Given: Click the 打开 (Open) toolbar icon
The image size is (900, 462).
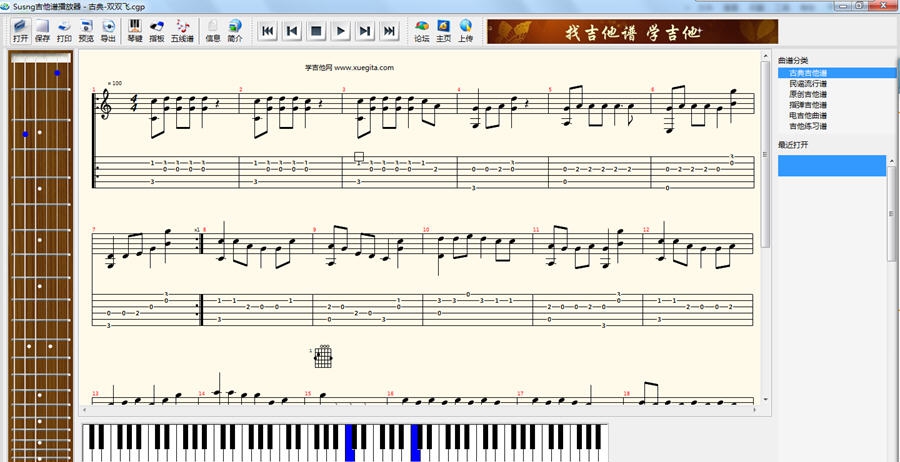Looking at the screenshot, I should pos(21,31).
